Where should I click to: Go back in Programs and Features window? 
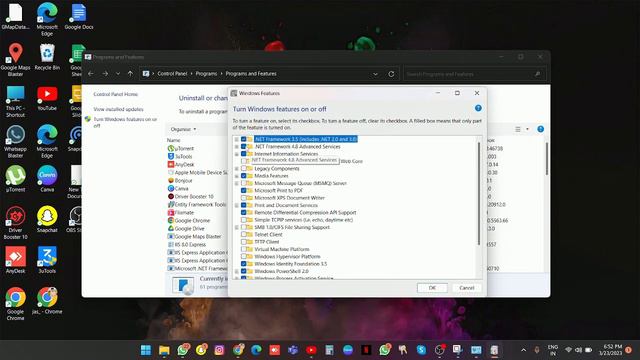[91, 73]
